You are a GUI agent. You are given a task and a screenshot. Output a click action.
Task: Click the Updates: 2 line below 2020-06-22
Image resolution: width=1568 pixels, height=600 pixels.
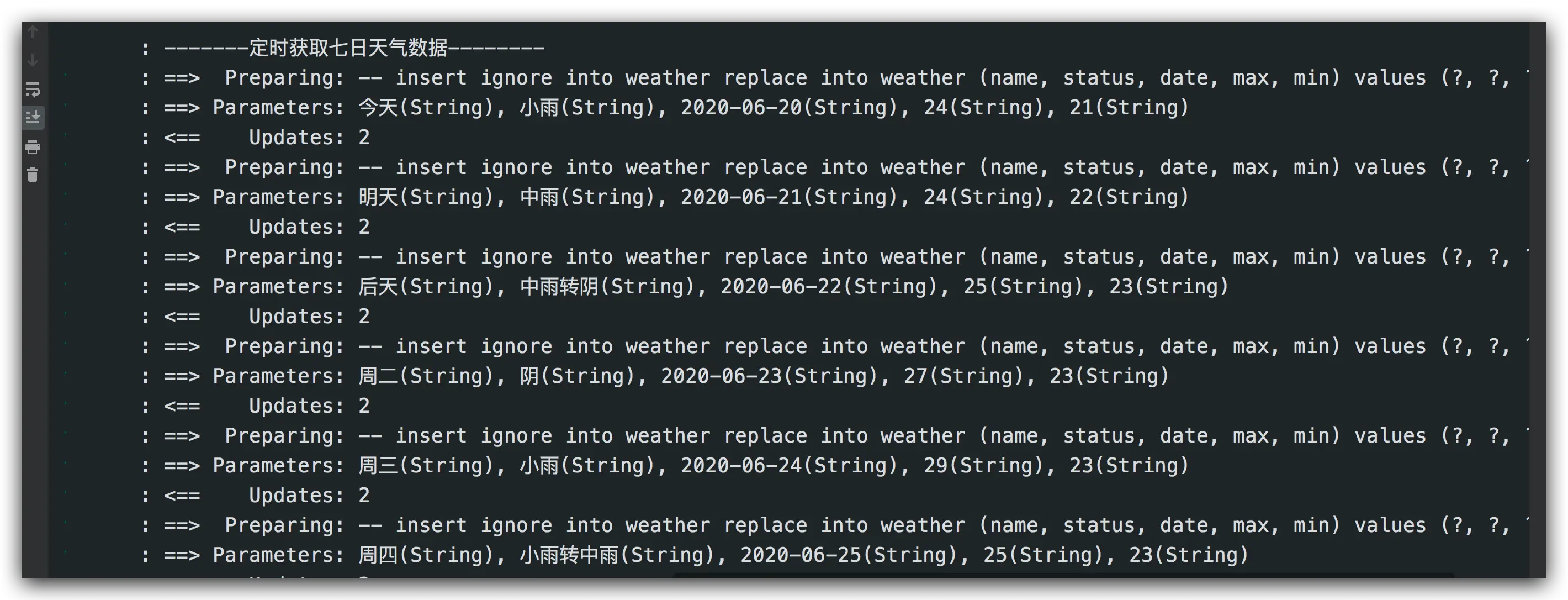(256, 316)
